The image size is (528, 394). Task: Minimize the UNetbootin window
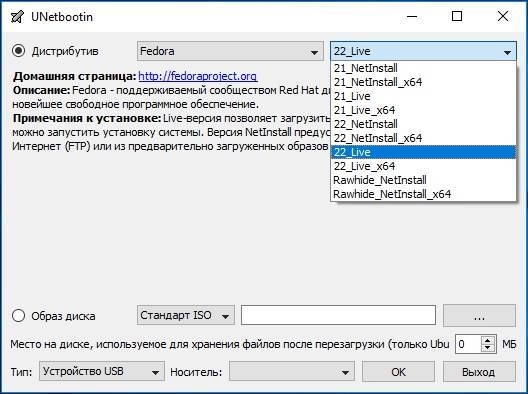tap(412, 16)
